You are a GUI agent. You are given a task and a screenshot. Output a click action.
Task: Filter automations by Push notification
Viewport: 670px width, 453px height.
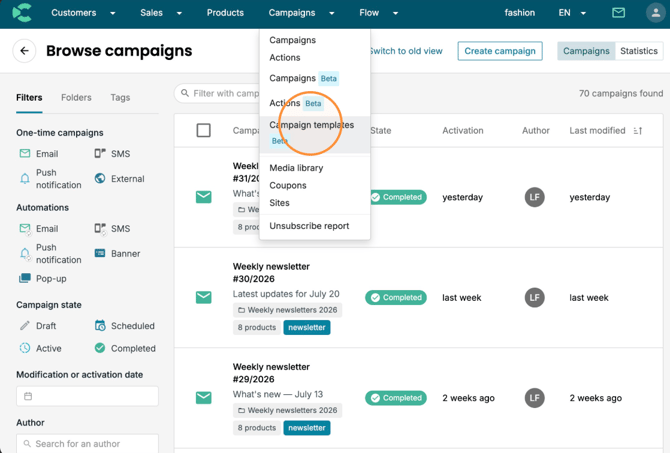tap(50, 253)
